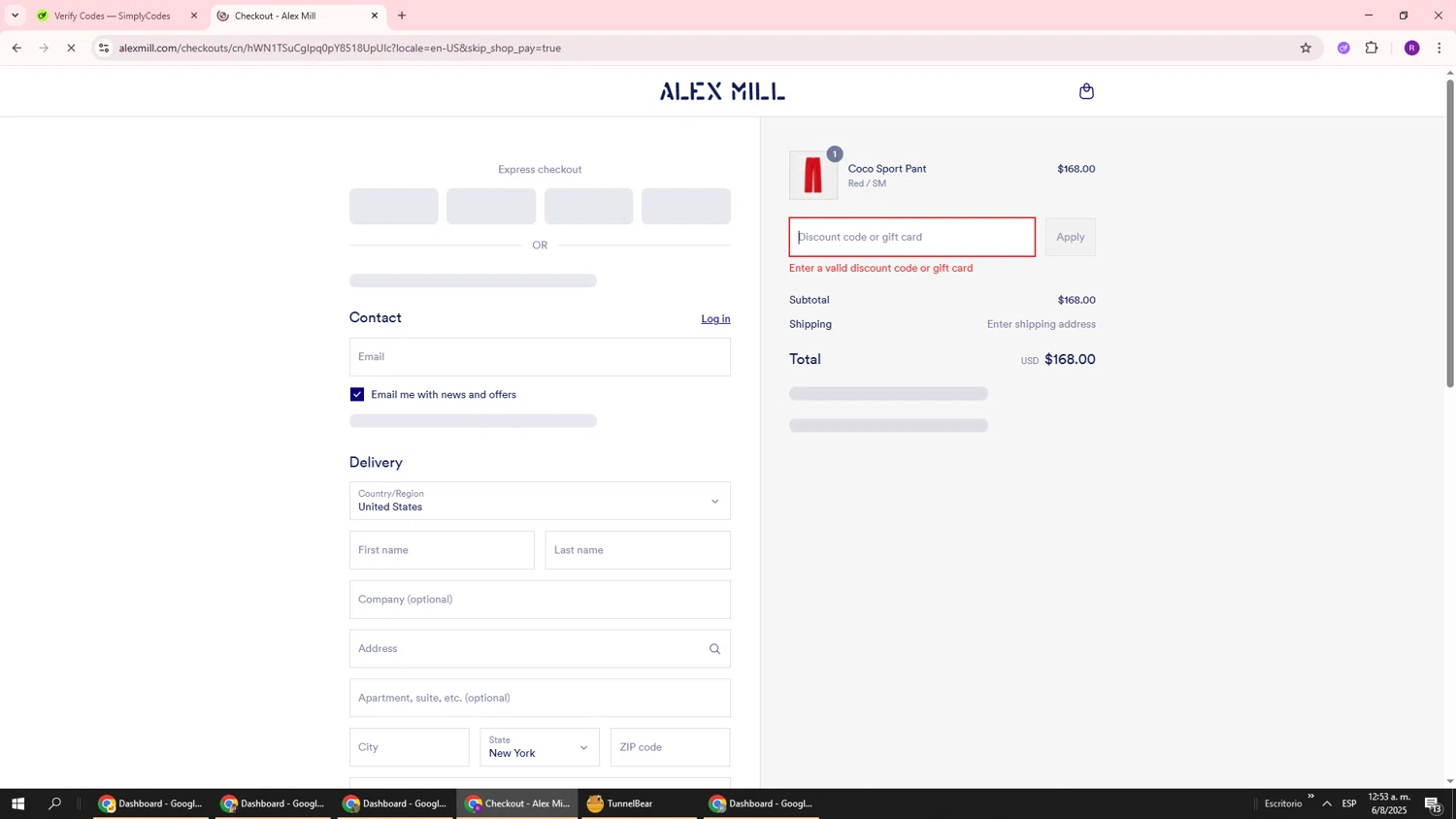The image size is (1456, 819).
Task: Toggle Email me with news and offers
Action: click(357, 394)
